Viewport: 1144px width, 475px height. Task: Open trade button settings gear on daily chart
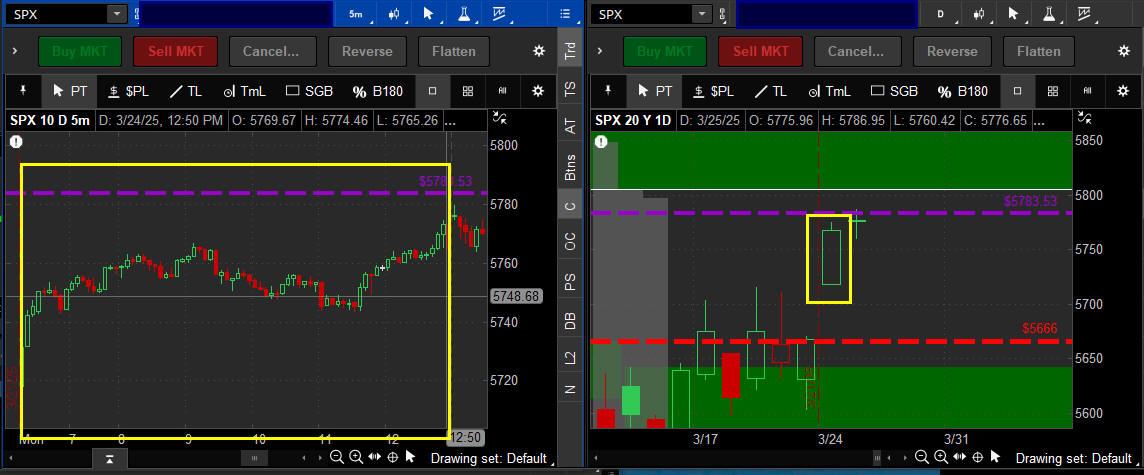click(x=1124, y=51)
